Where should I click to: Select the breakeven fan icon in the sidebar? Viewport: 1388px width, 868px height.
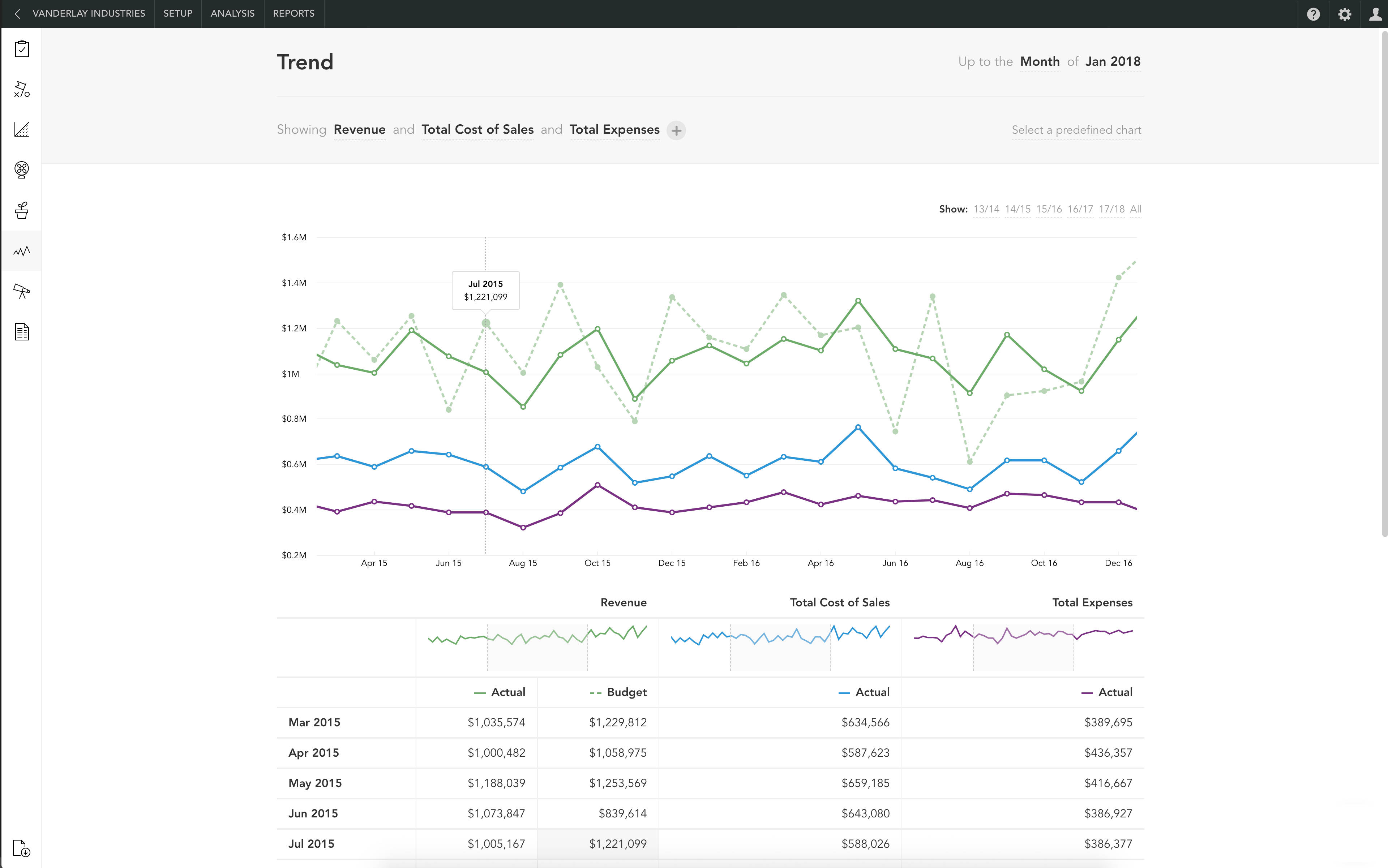pyautogui.click(x=21, y=170)
